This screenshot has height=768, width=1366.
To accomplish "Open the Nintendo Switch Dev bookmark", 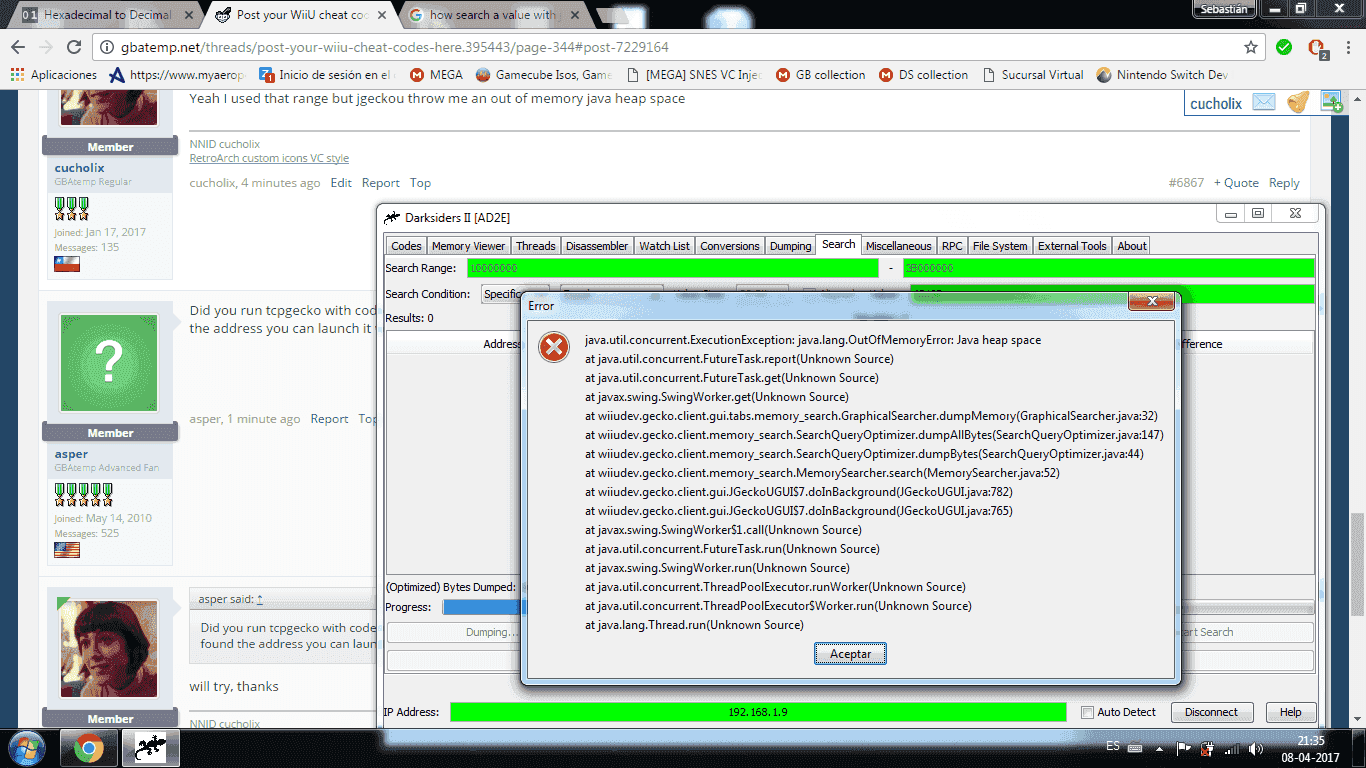I will point(1163,75).
